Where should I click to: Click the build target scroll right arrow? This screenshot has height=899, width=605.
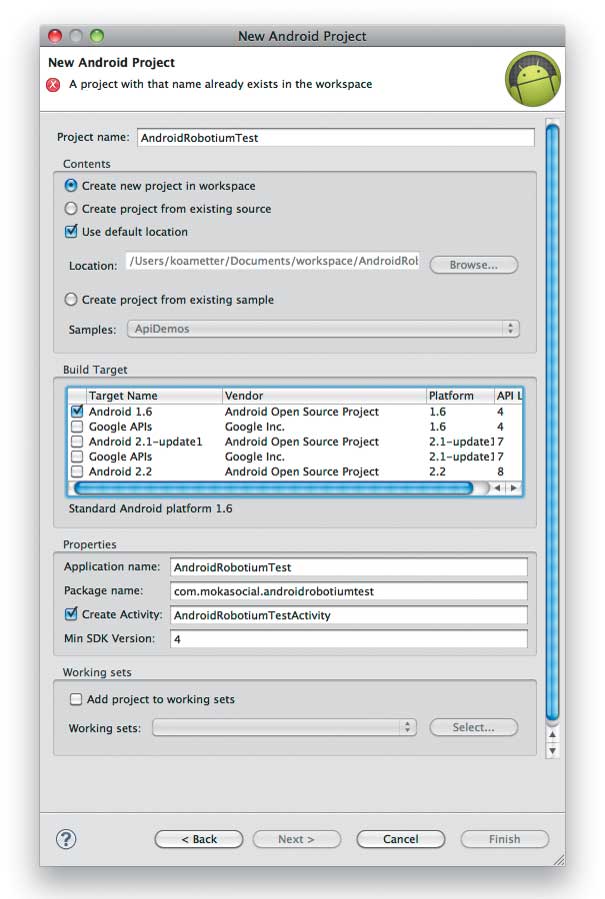513,488
